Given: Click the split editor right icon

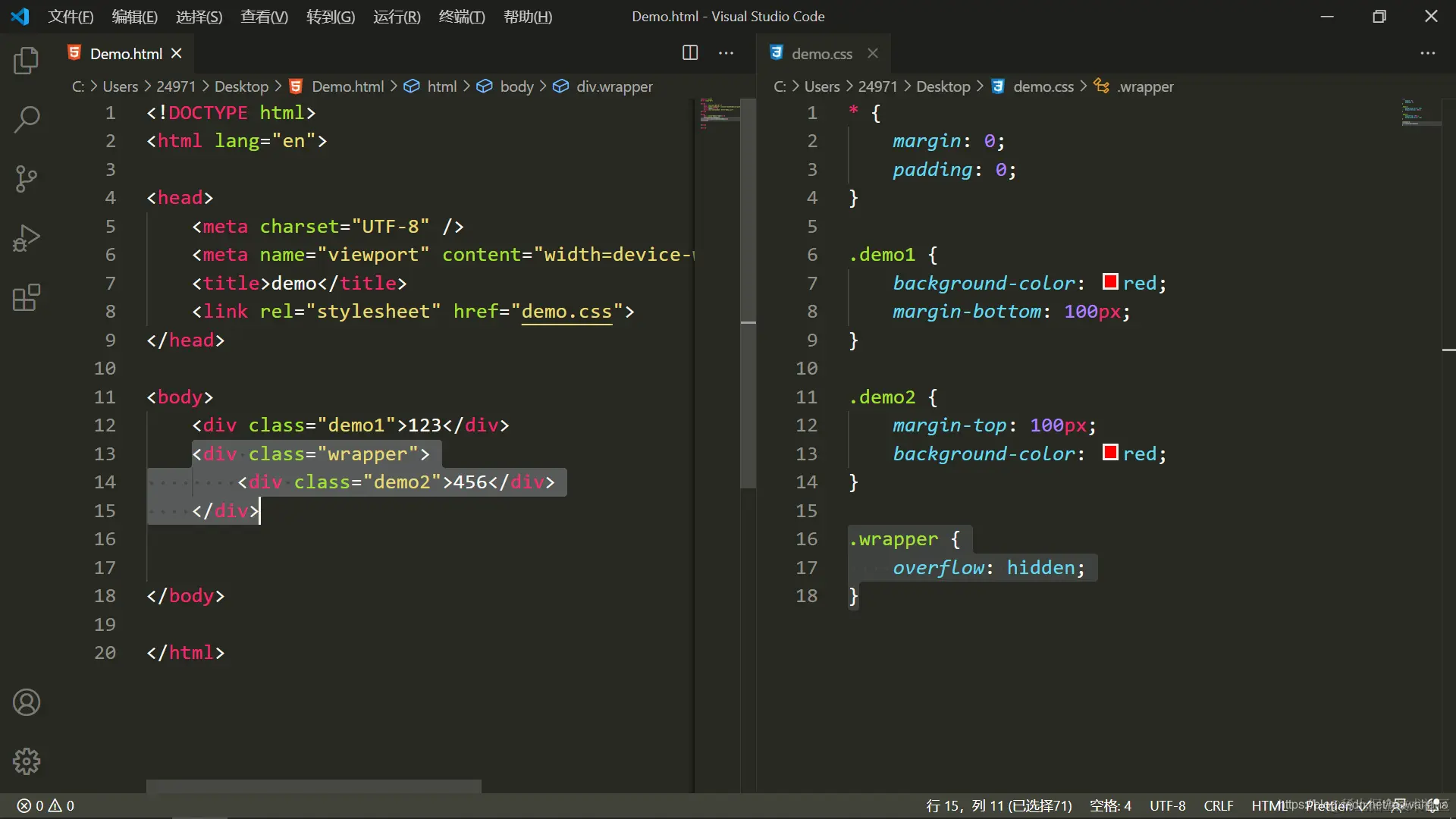Looking at the screenshot, I should pyautogui.click(x=690, y=53).
